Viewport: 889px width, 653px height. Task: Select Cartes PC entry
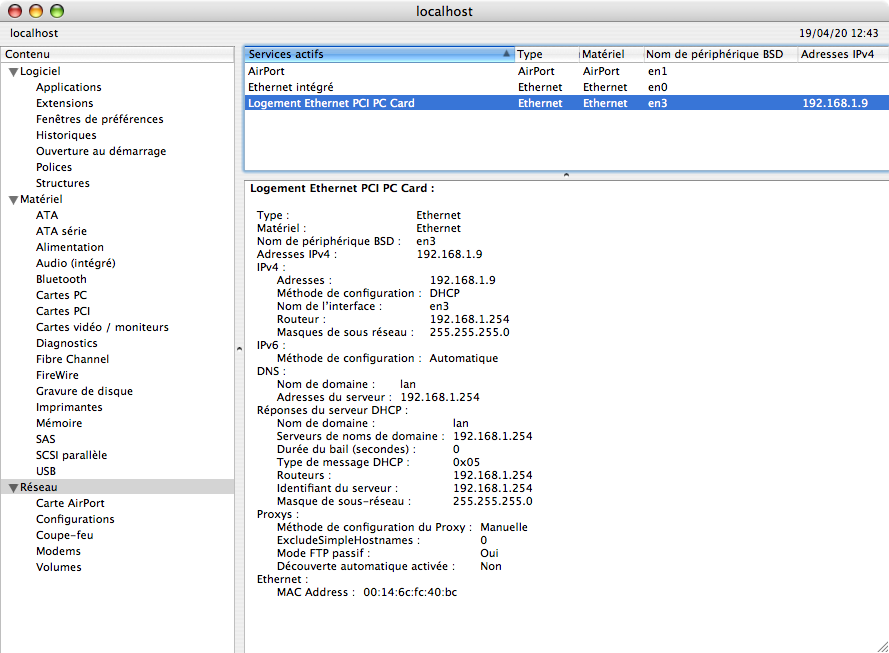coord(61,295)
